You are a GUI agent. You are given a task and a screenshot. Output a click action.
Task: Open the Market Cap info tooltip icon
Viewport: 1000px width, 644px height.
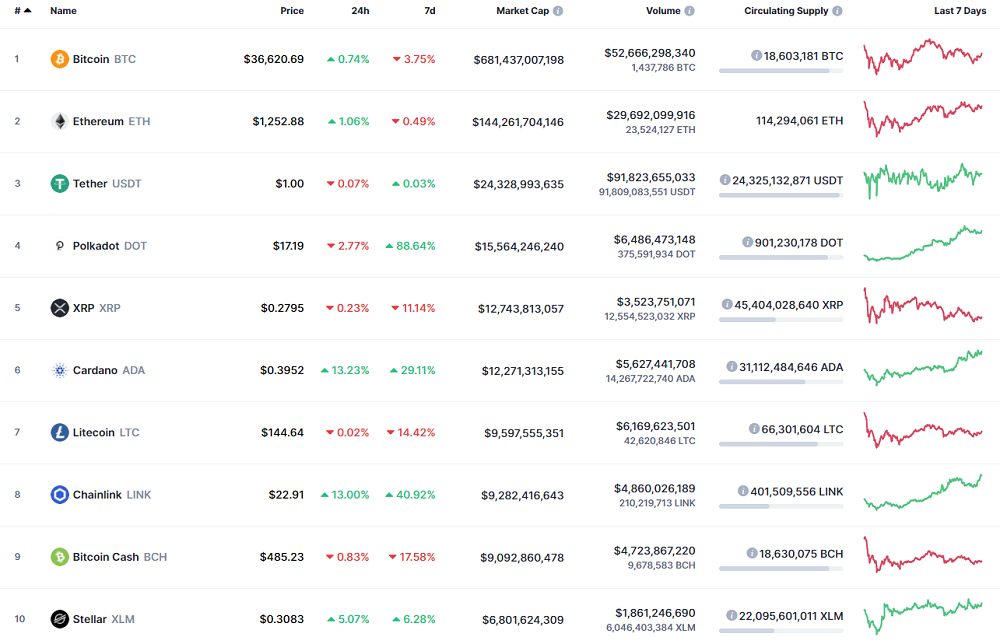558,11
